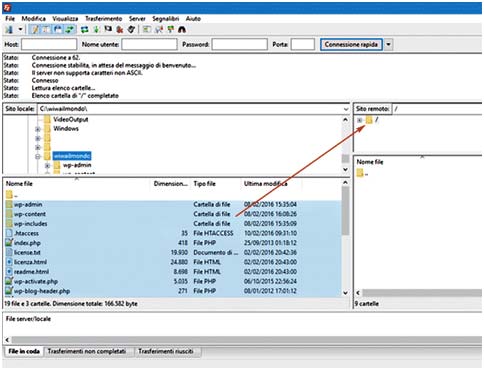Toggle the transfer queue display

[x=70, y=30]
